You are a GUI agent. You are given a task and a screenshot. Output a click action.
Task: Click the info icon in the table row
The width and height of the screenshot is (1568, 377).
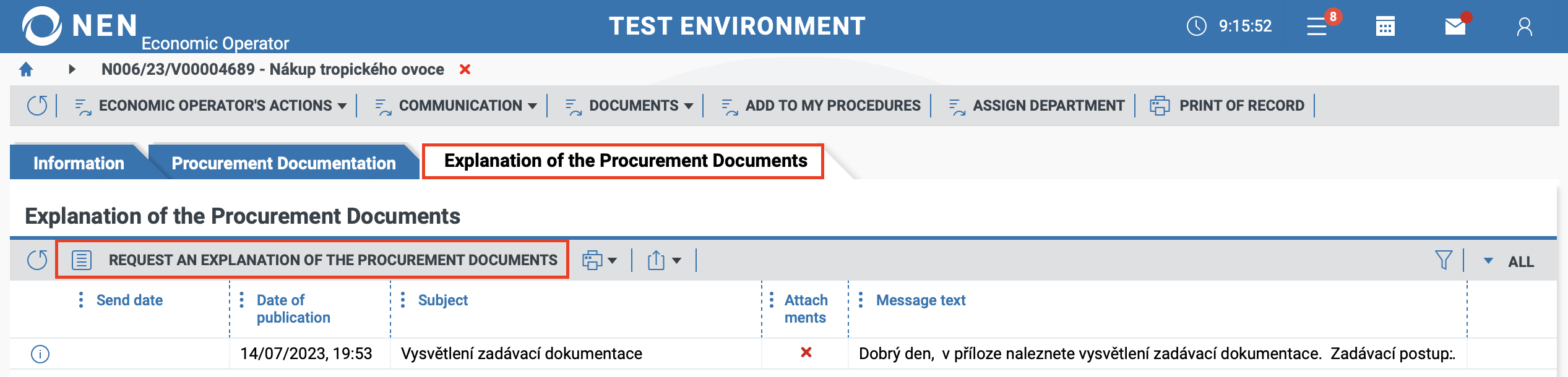click(x=40, y=354)
